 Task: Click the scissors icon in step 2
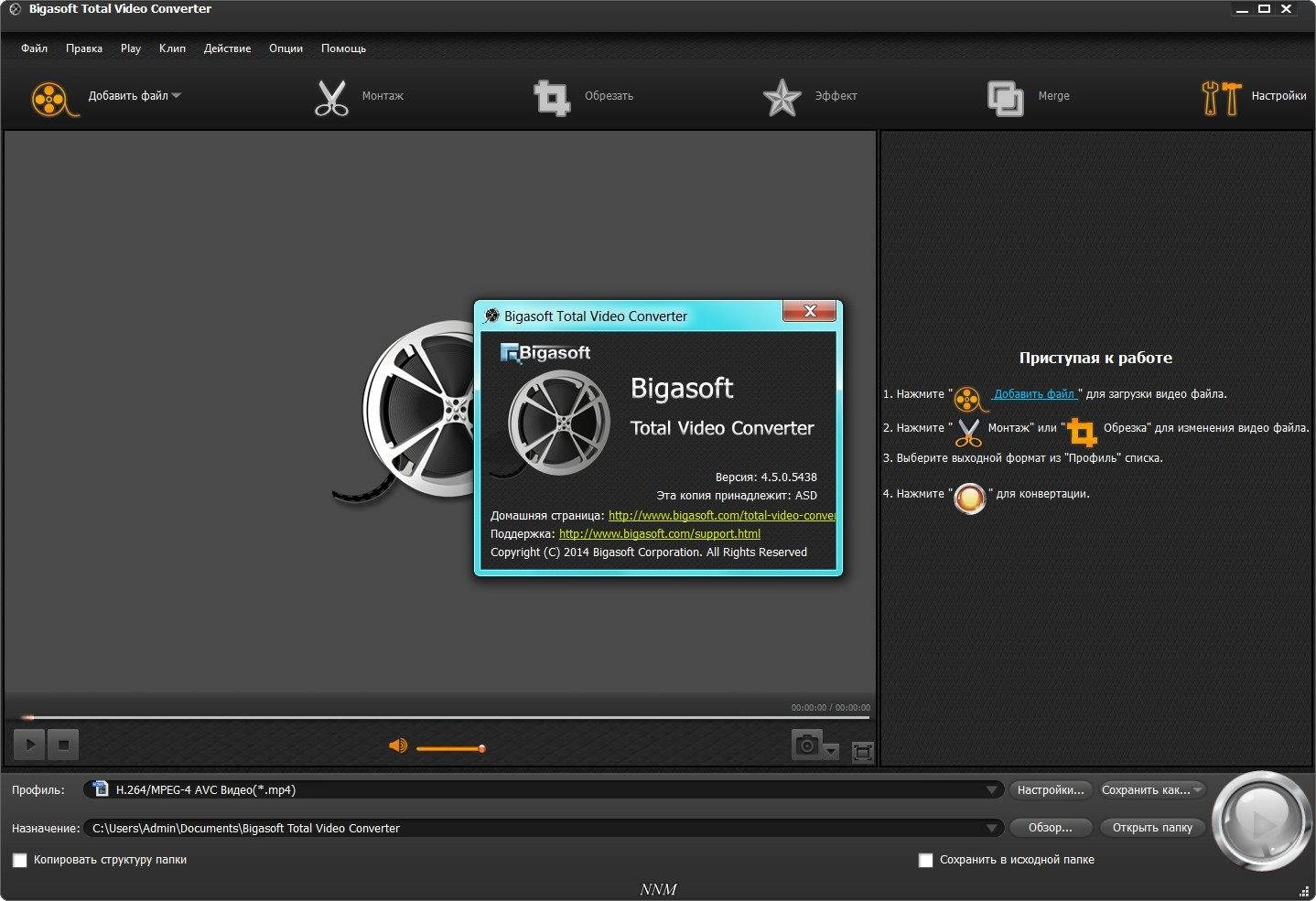[969, 432]
